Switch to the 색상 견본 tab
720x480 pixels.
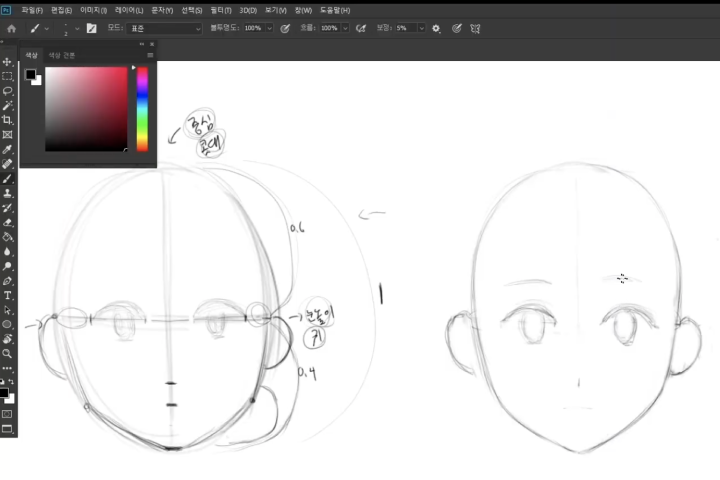tap(62, 55)
